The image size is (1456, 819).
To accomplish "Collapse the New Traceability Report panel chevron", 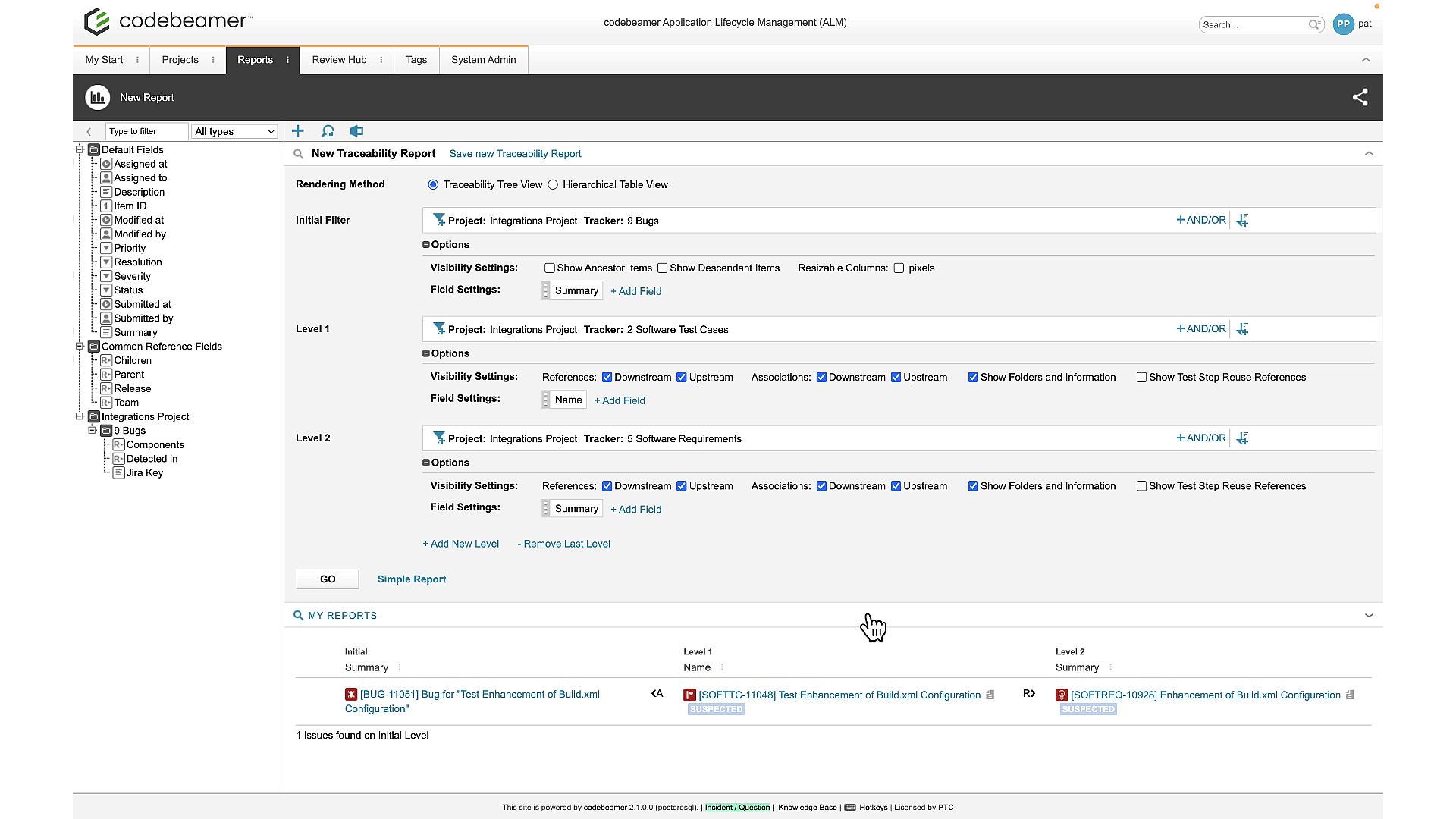I will [1369, 153].
